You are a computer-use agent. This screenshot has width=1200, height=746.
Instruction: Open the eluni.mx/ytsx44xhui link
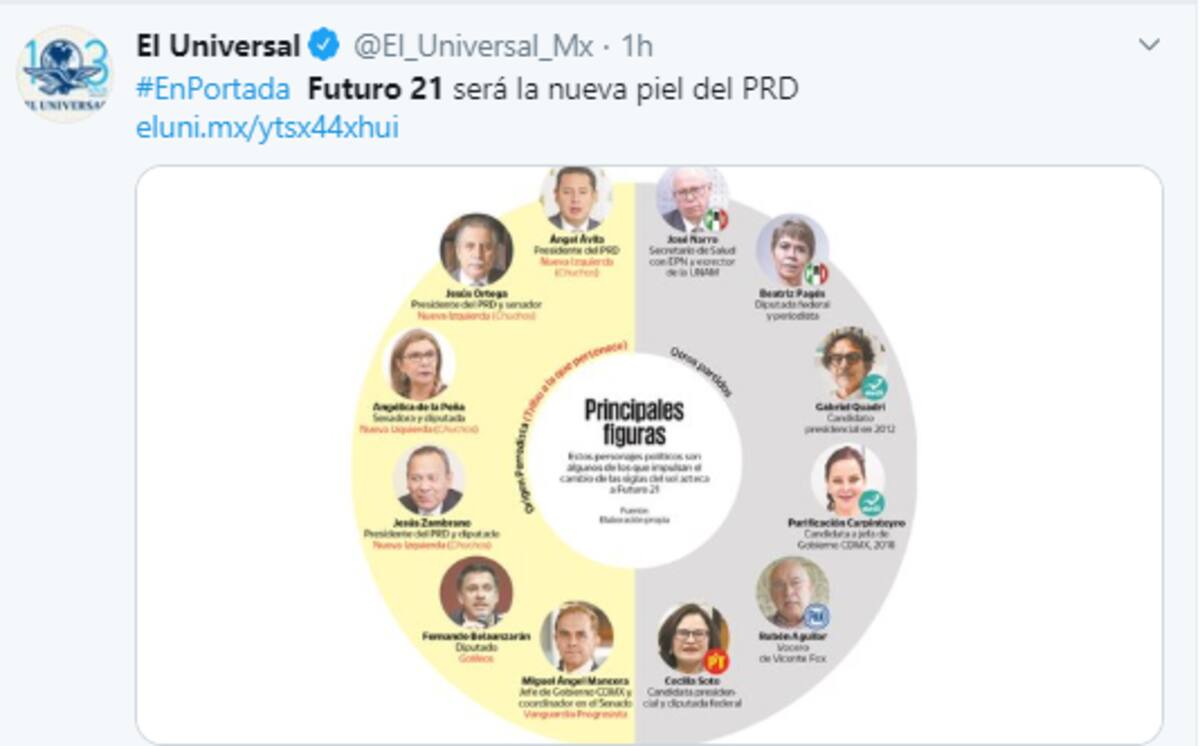point(267,129)
